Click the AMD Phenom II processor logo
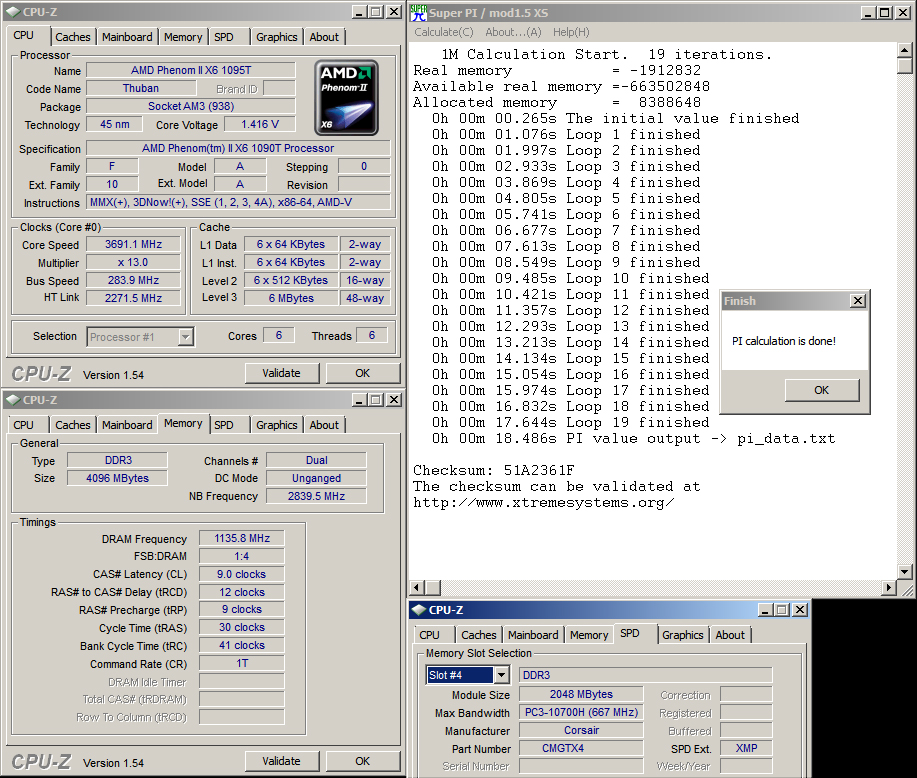917x778 pixels. tap(347, 97)
